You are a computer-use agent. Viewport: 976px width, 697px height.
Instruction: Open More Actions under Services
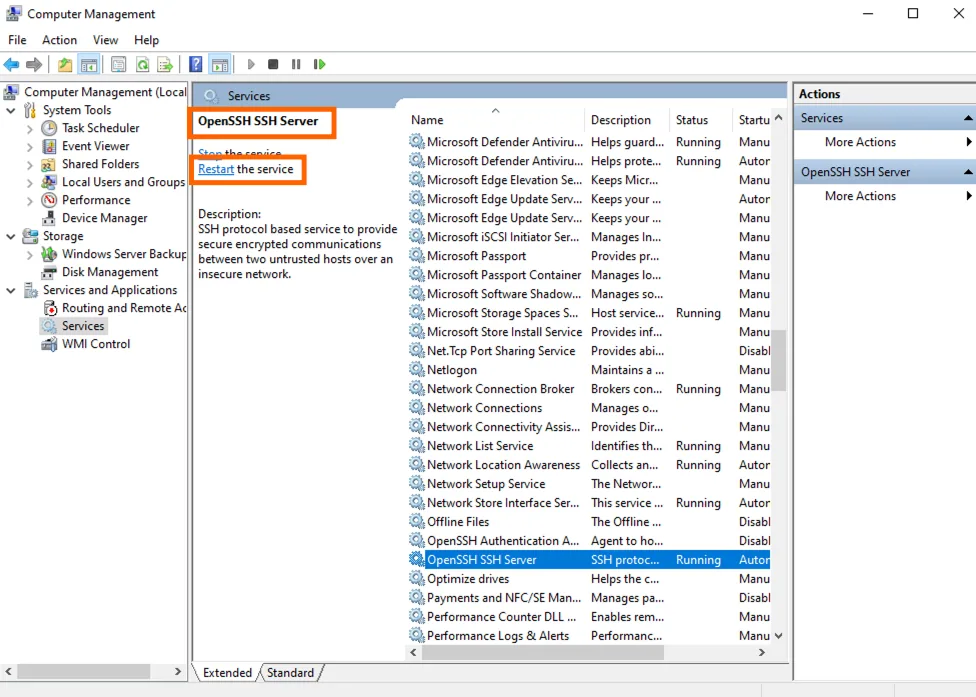tap(860, 142)
